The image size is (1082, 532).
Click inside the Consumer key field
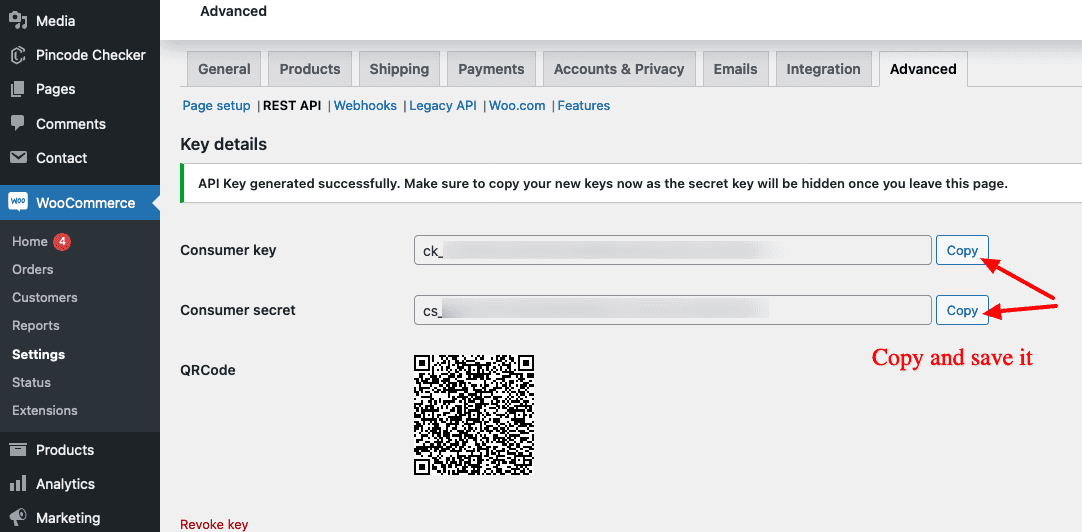click(x=672, y=250)
